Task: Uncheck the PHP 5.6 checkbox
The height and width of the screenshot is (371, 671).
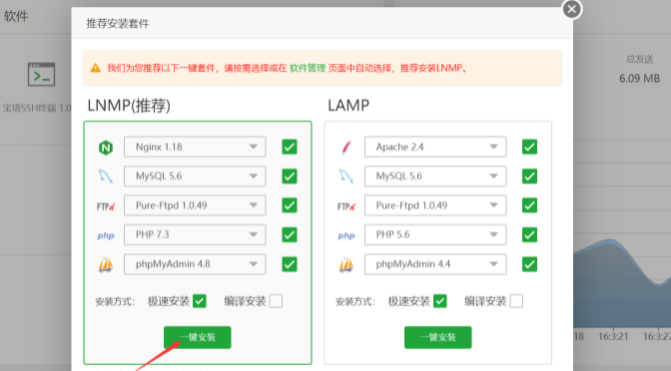Action: pyautogui.click(x=529, y=234)
